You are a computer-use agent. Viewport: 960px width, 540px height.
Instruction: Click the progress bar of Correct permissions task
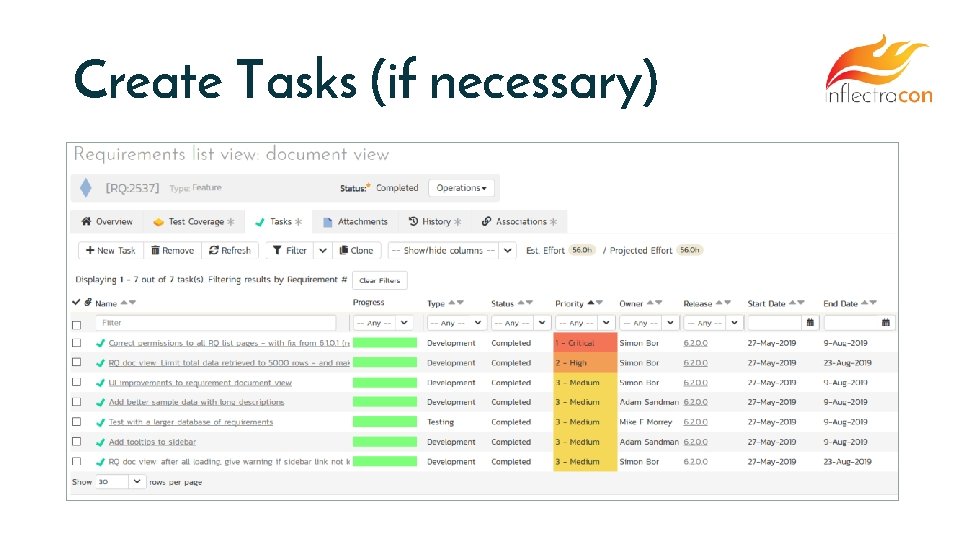[x=384, y=343]
